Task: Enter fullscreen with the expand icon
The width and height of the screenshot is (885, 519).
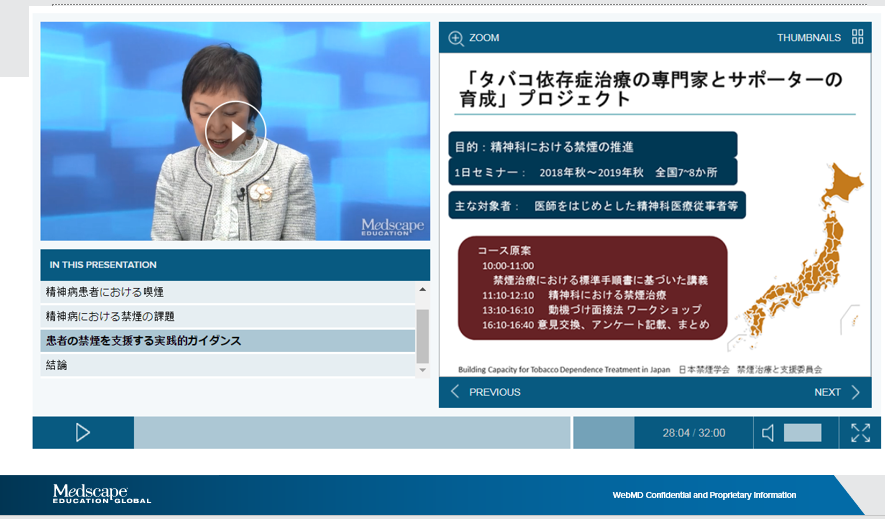Action: 860,433
